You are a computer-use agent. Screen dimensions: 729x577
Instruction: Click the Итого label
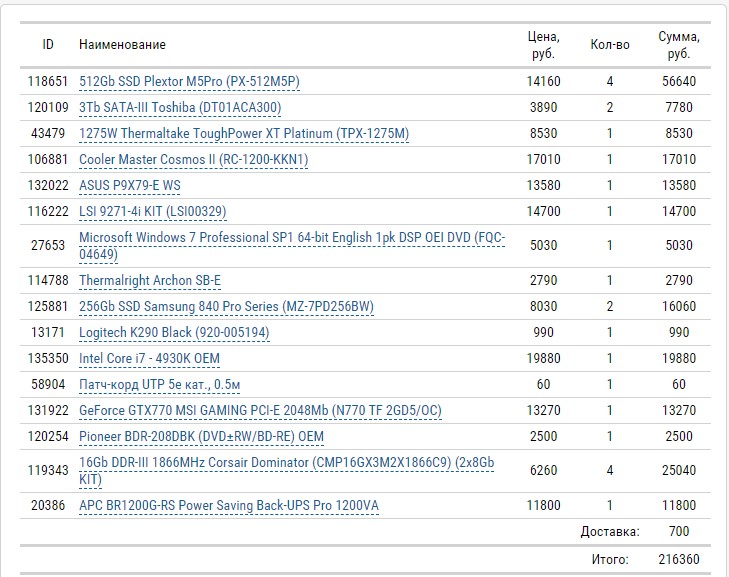tap(610, 559)
